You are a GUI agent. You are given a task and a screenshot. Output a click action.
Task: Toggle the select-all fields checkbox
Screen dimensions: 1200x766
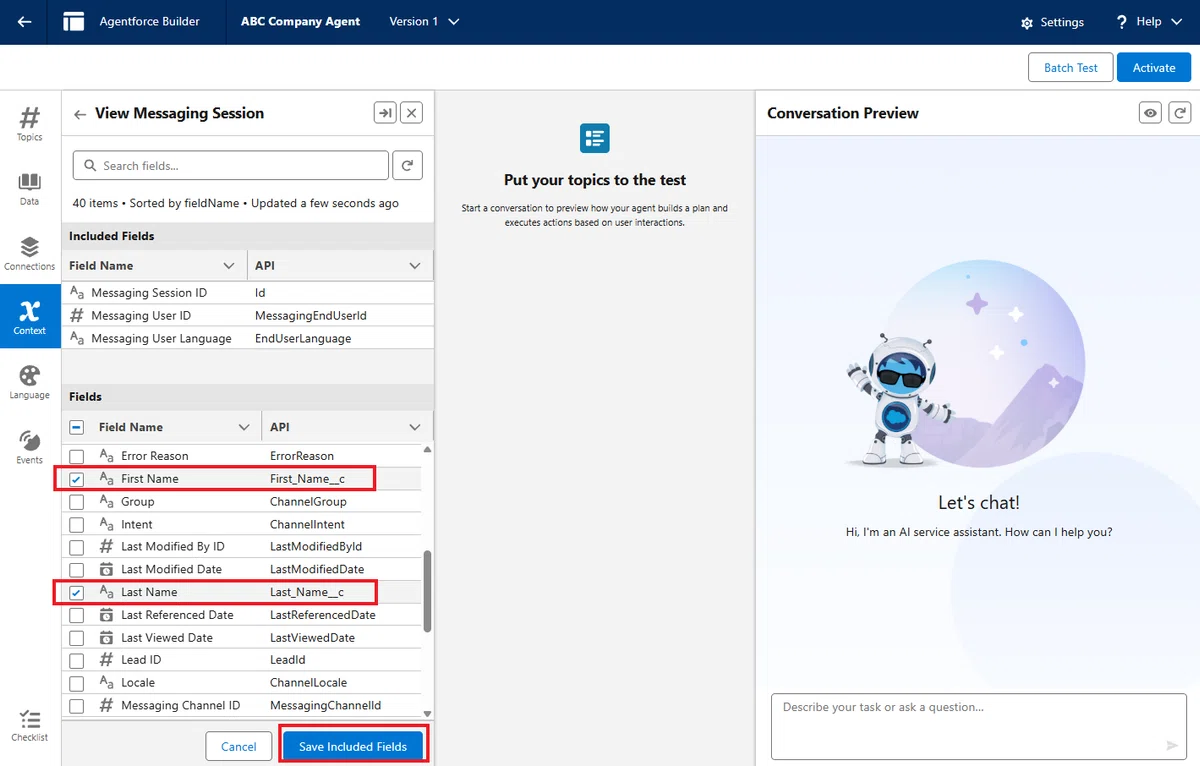point(77,427)
